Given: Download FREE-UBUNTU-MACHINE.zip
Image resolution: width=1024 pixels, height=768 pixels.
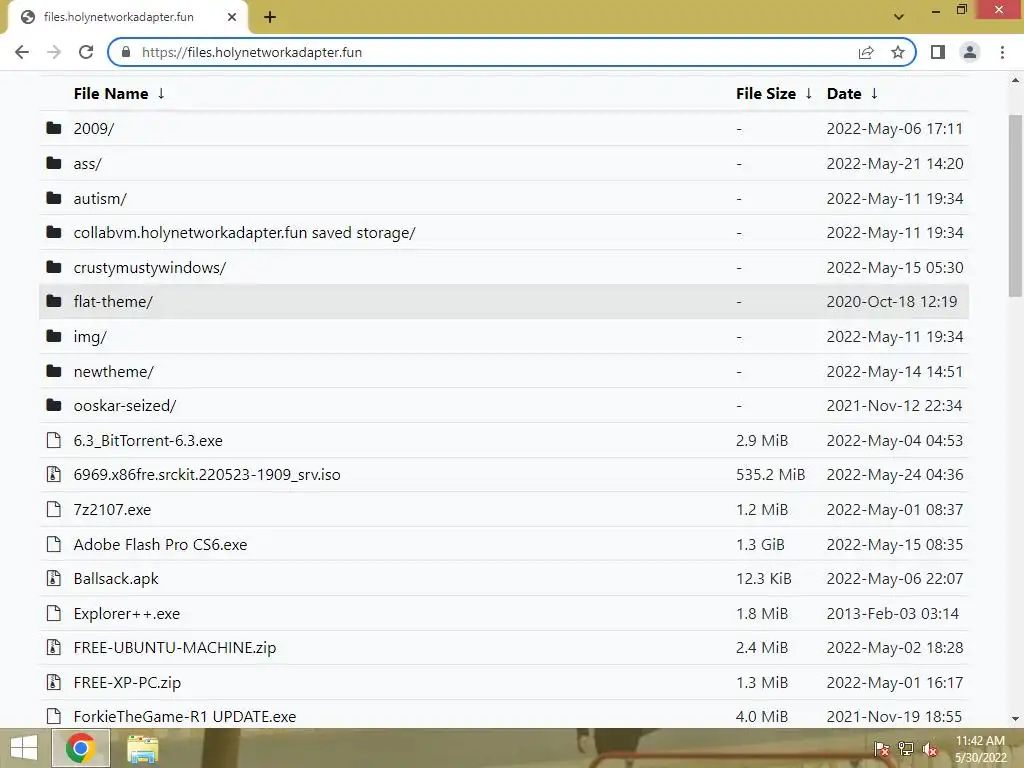Looking at the screenshot, I should click(x=175, y=648).
